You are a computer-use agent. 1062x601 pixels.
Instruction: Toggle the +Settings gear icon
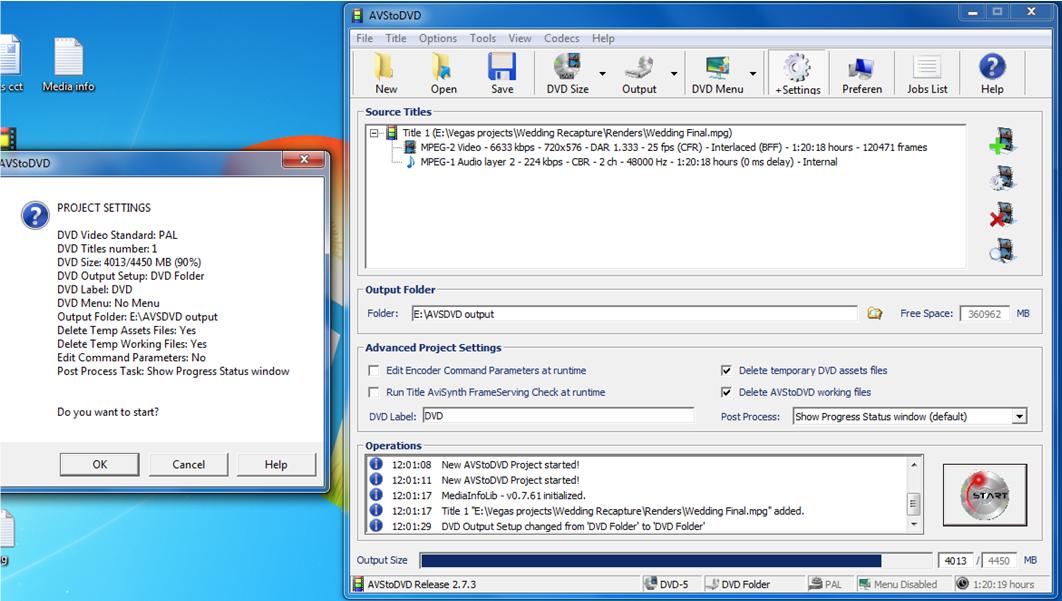798,73
